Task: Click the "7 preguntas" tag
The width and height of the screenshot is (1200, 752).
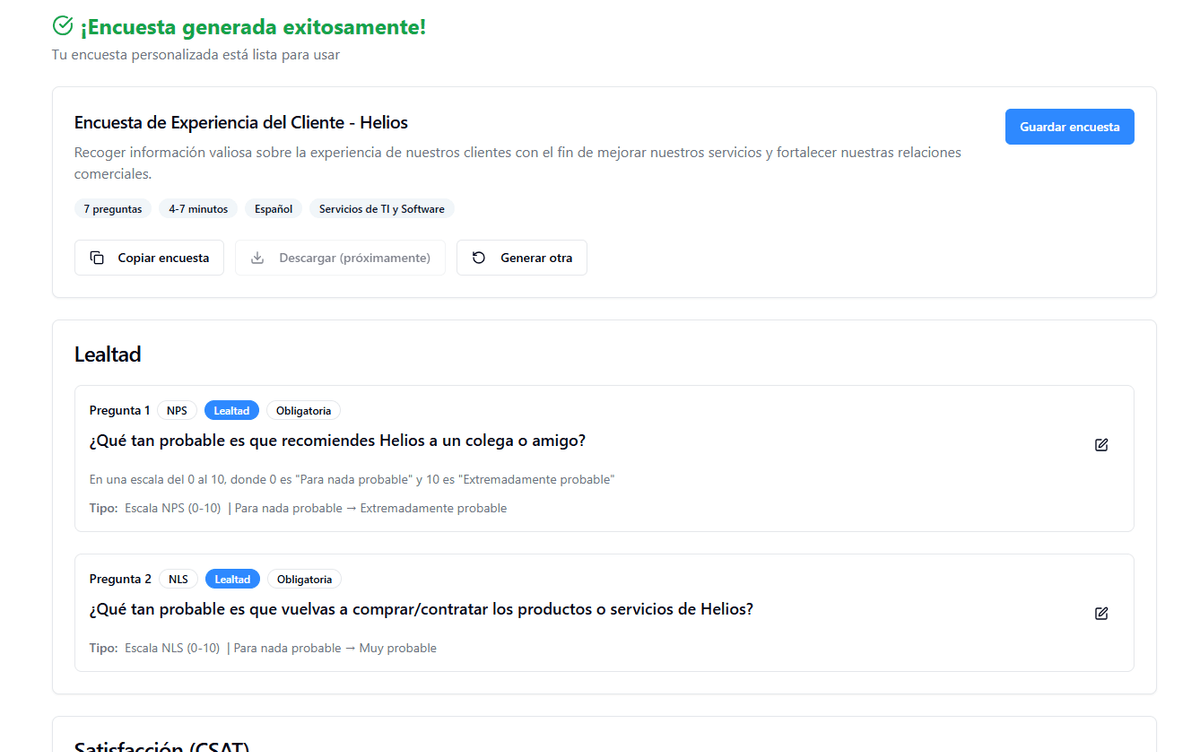Action: [113, 209]
